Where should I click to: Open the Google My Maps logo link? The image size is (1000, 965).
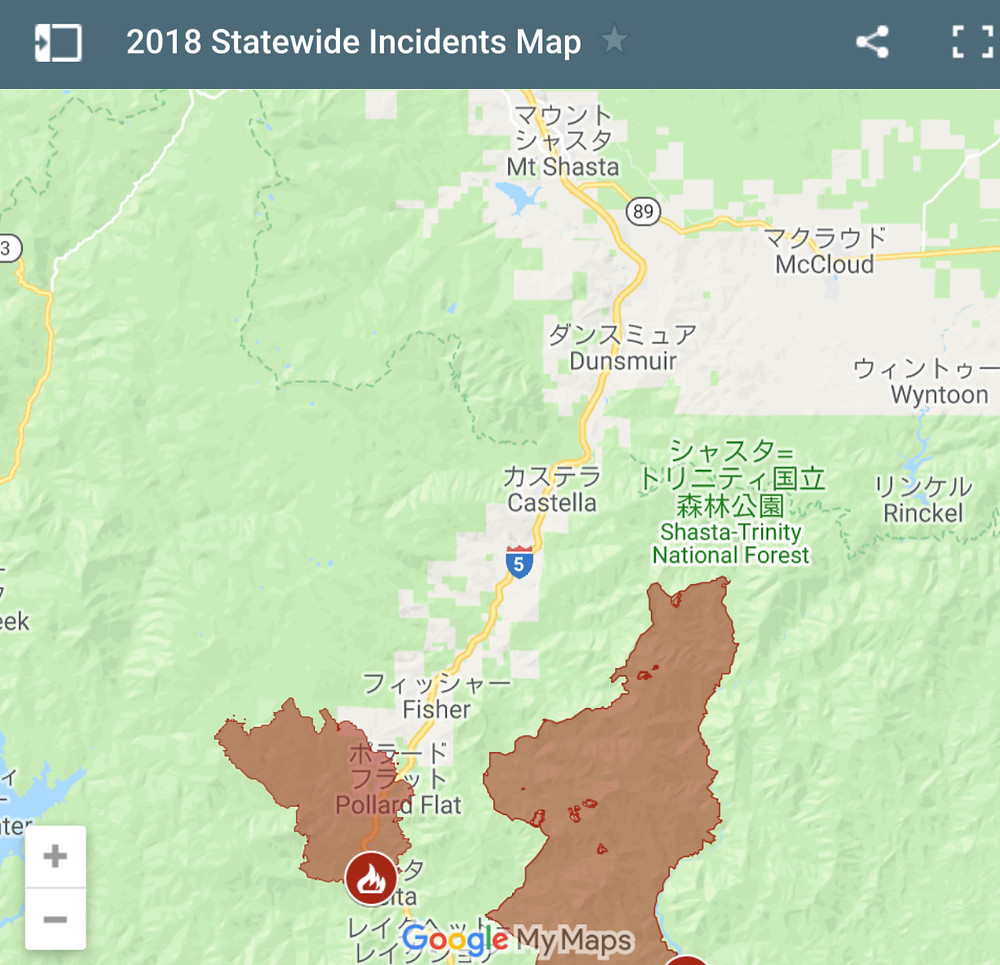click(x=518, y=940)
